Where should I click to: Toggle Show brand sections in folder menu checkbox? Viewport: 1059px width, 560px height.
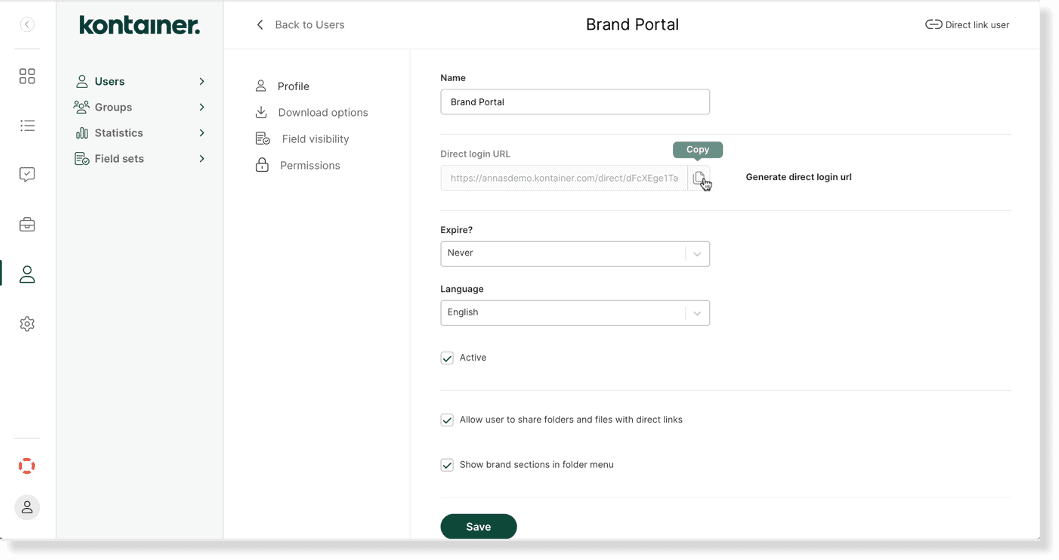[447, 465]
